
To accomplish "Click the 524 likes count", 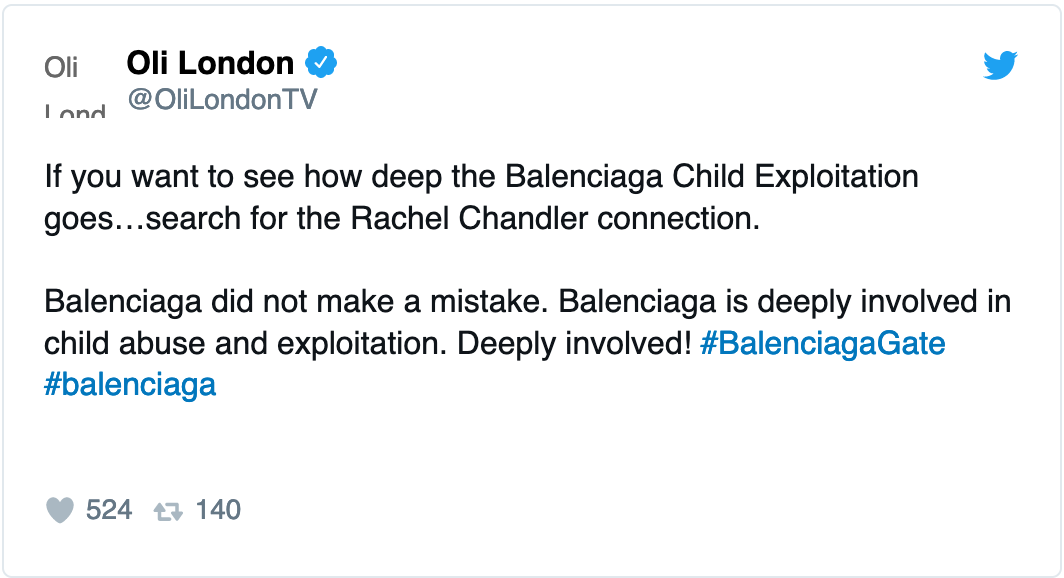I will 109,510.
